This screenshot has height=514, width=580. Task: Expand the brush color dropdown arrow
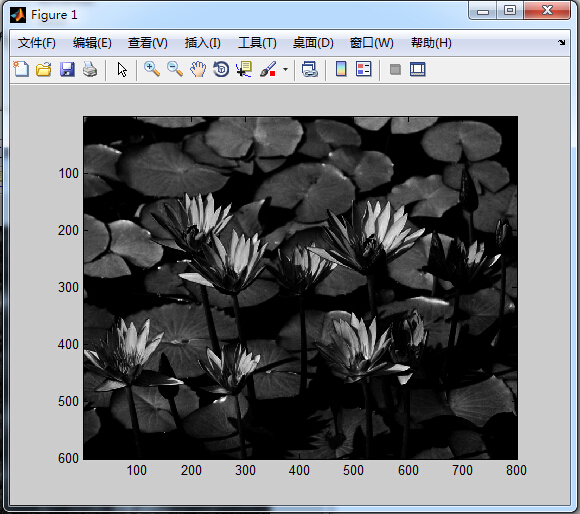point(285,69)
